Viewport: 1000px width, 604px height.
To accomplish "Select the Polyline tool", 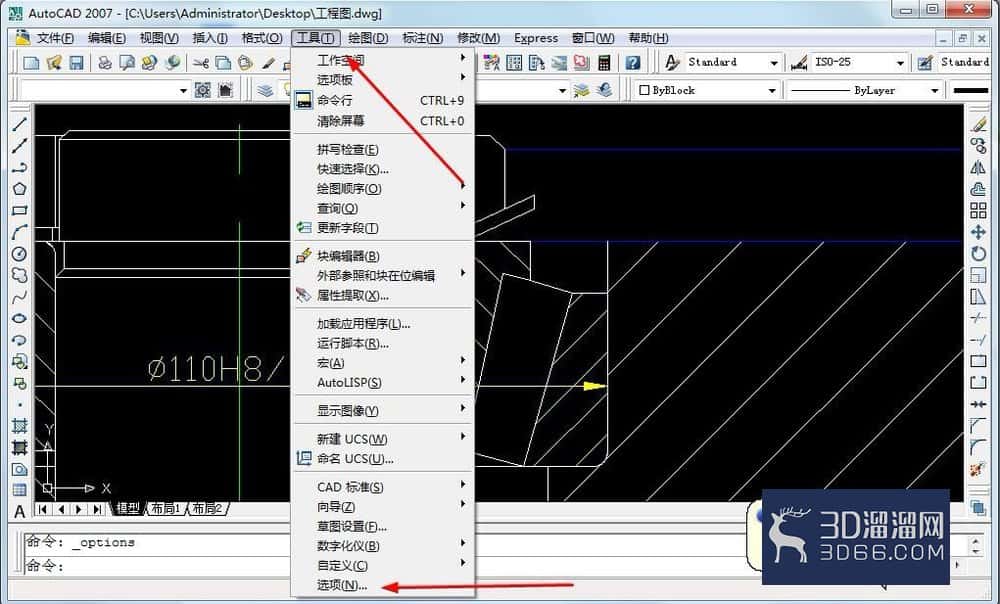I will 20,167.
